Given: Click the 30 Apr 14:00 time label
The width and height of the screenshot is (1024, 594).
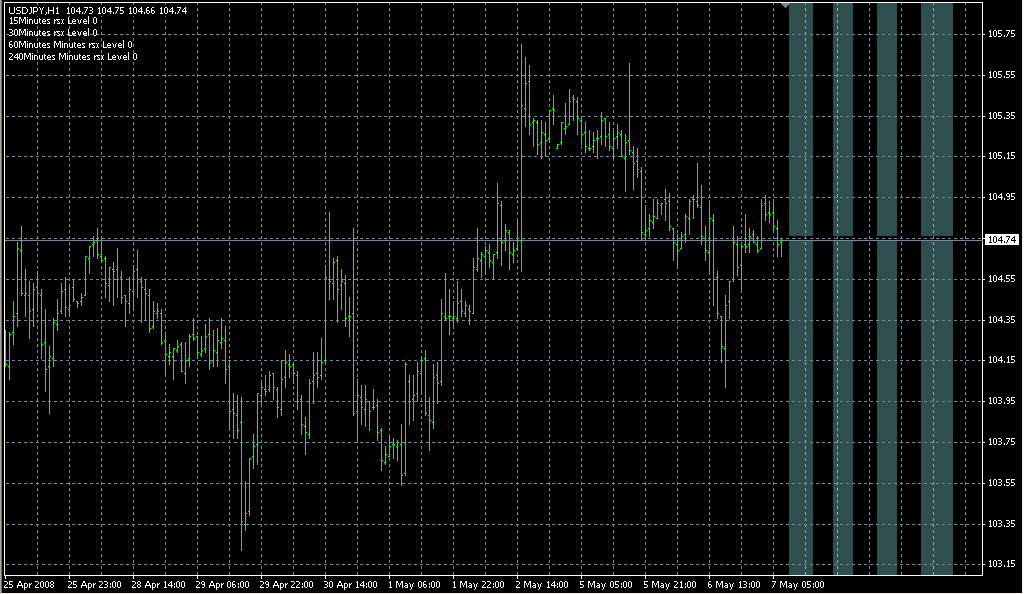Looking at the screenshot, I should point(351,585).
